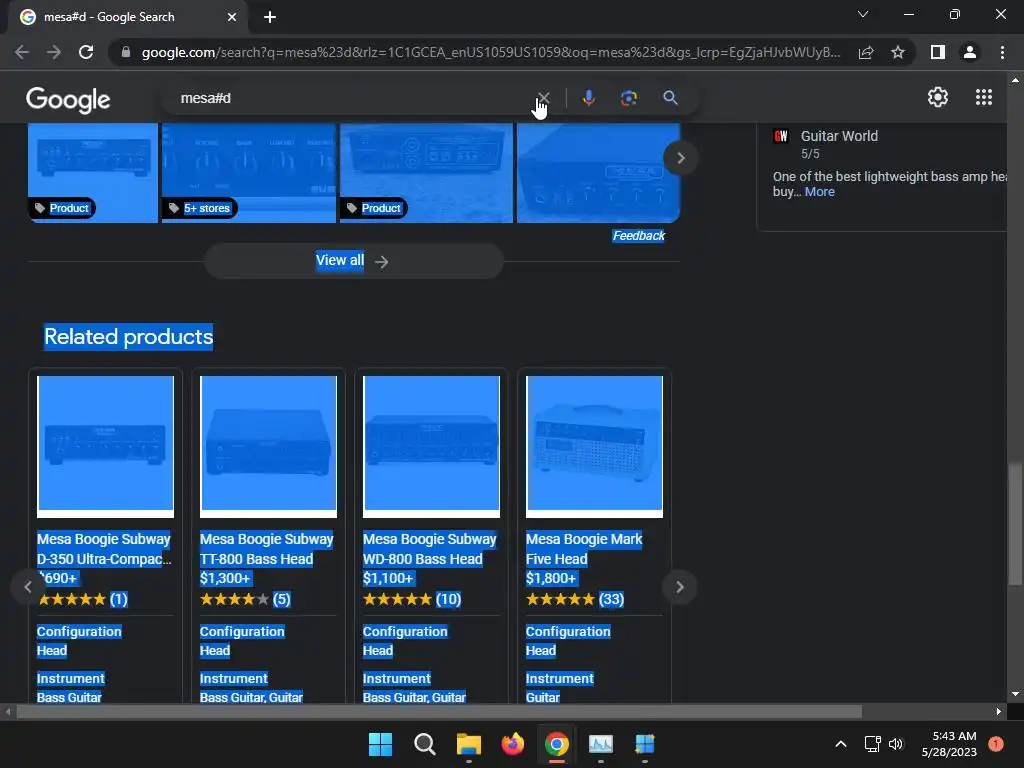Click the $1,800+ price text

pos(551,579)
